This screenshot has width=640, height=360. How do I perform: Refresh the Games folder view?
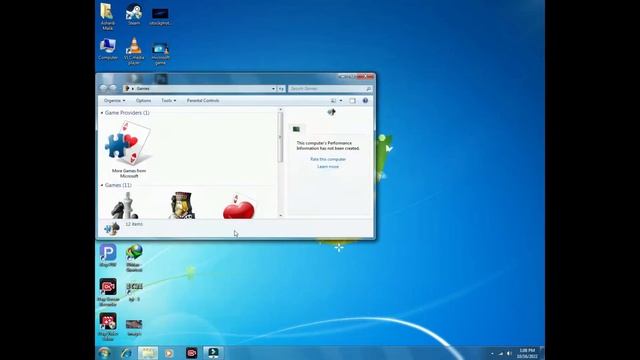[281, 89]
